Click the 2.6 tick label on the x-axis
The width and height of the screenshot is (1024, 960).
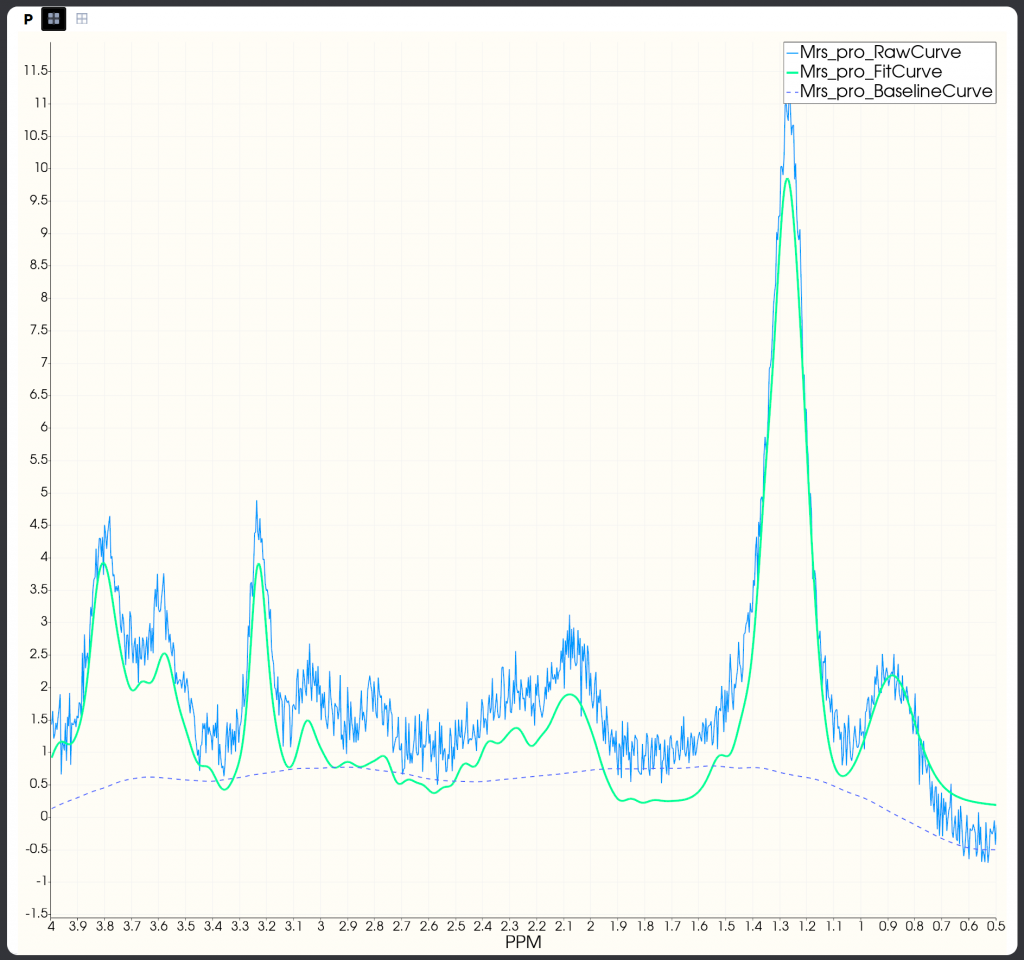429,926
